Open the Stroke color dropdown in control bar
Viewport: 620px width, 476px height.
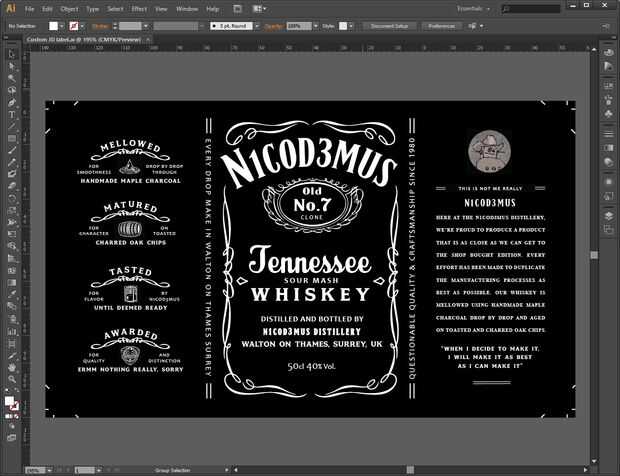click(x=82, y=26)
